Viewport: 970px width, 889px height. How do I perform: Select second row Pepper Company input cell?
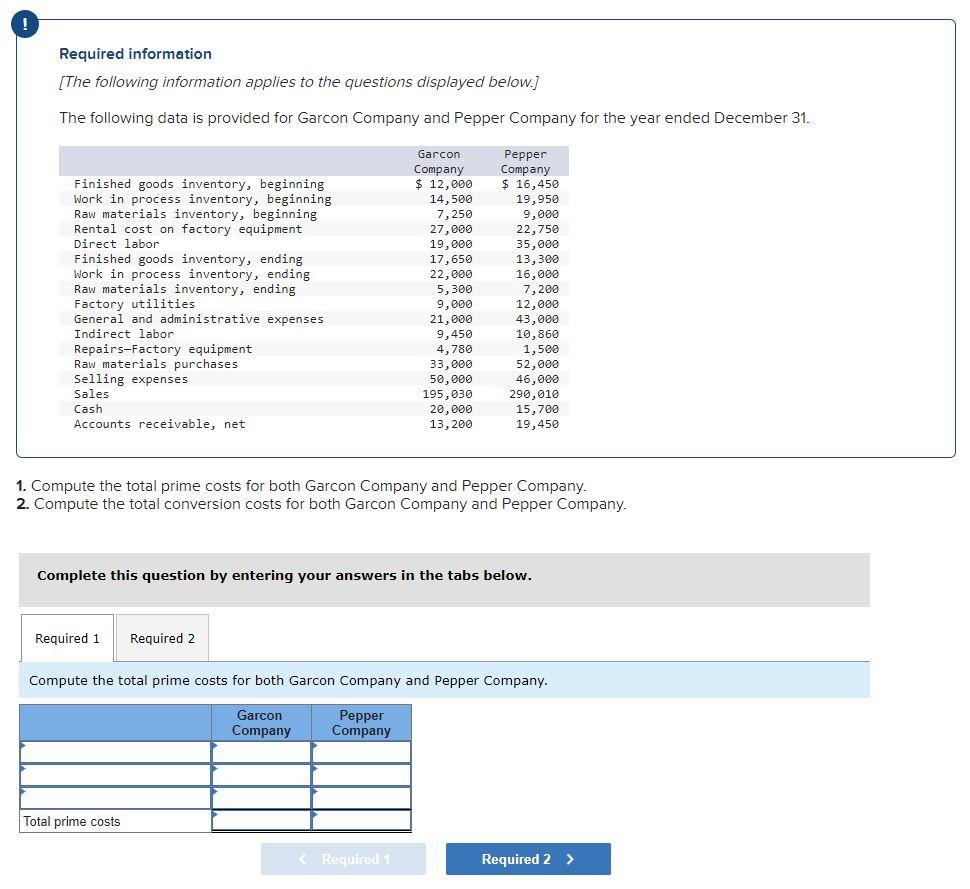point(361,775)
